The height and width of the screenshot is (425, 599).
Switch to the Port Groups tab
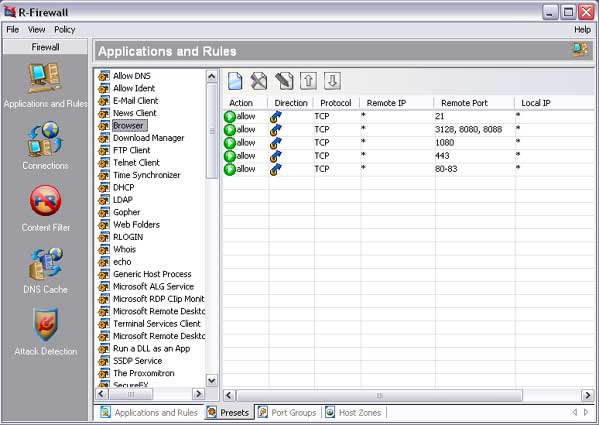pyautogui.click(x=287, y=412)
